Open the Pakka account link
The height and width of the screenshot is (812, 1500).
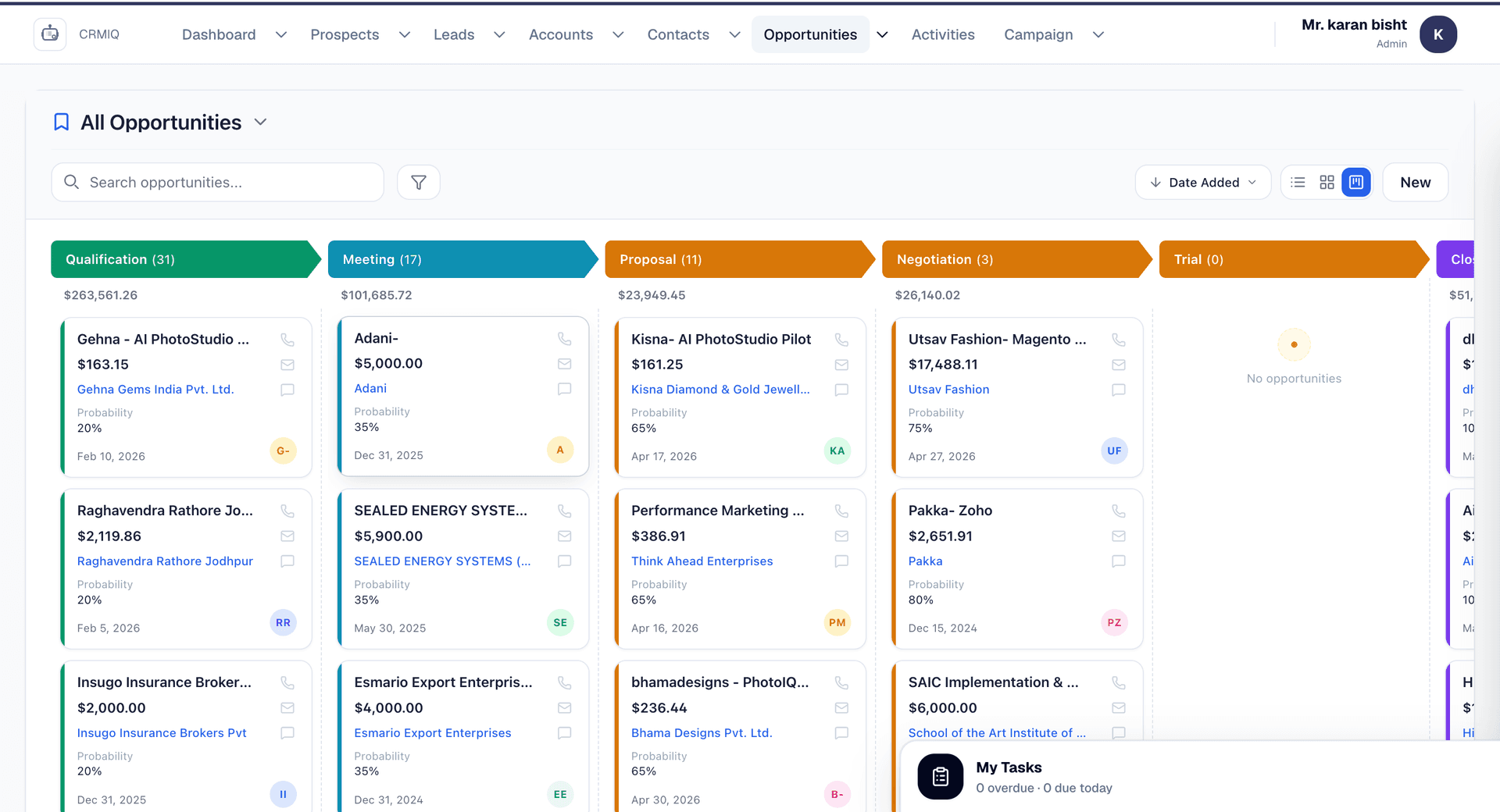tap(925, 561)
